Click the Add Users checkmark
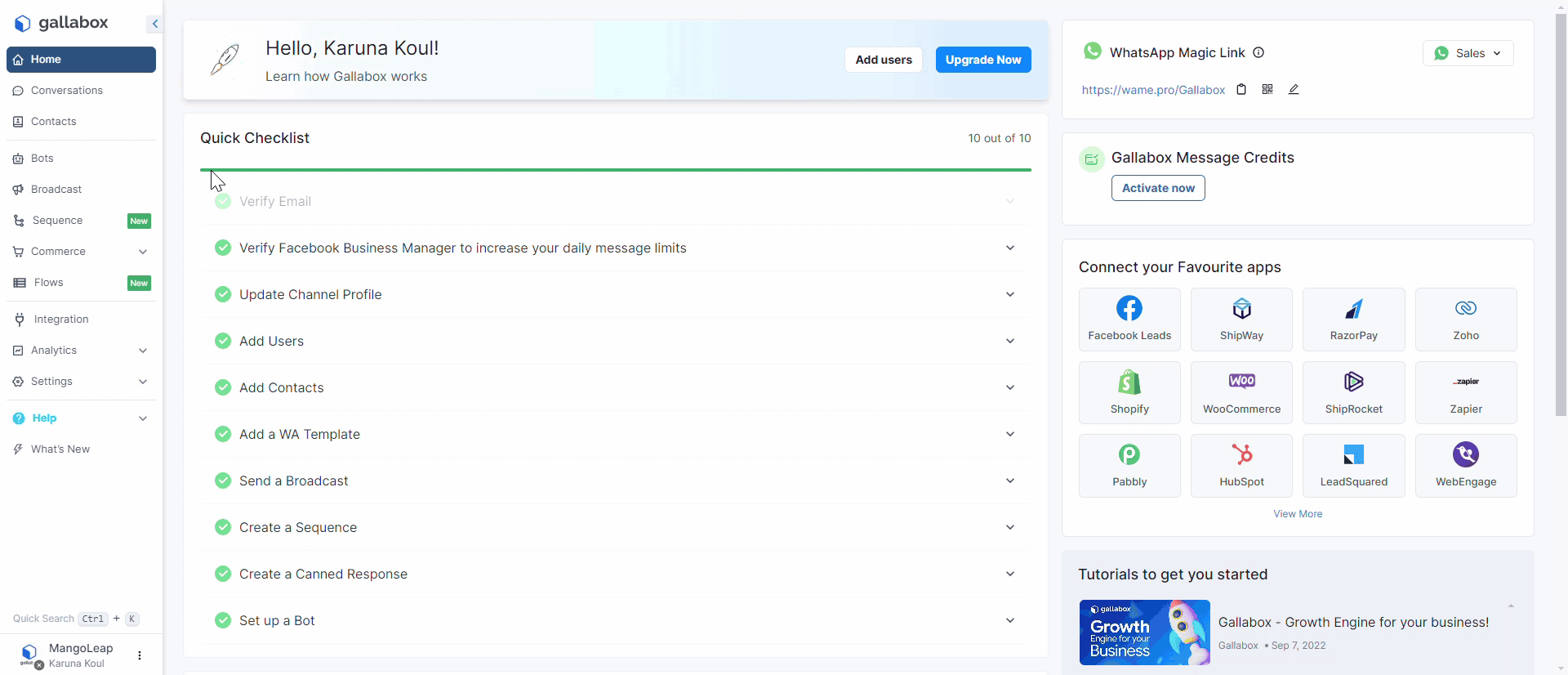1568x675 pixels. [223, 341]
